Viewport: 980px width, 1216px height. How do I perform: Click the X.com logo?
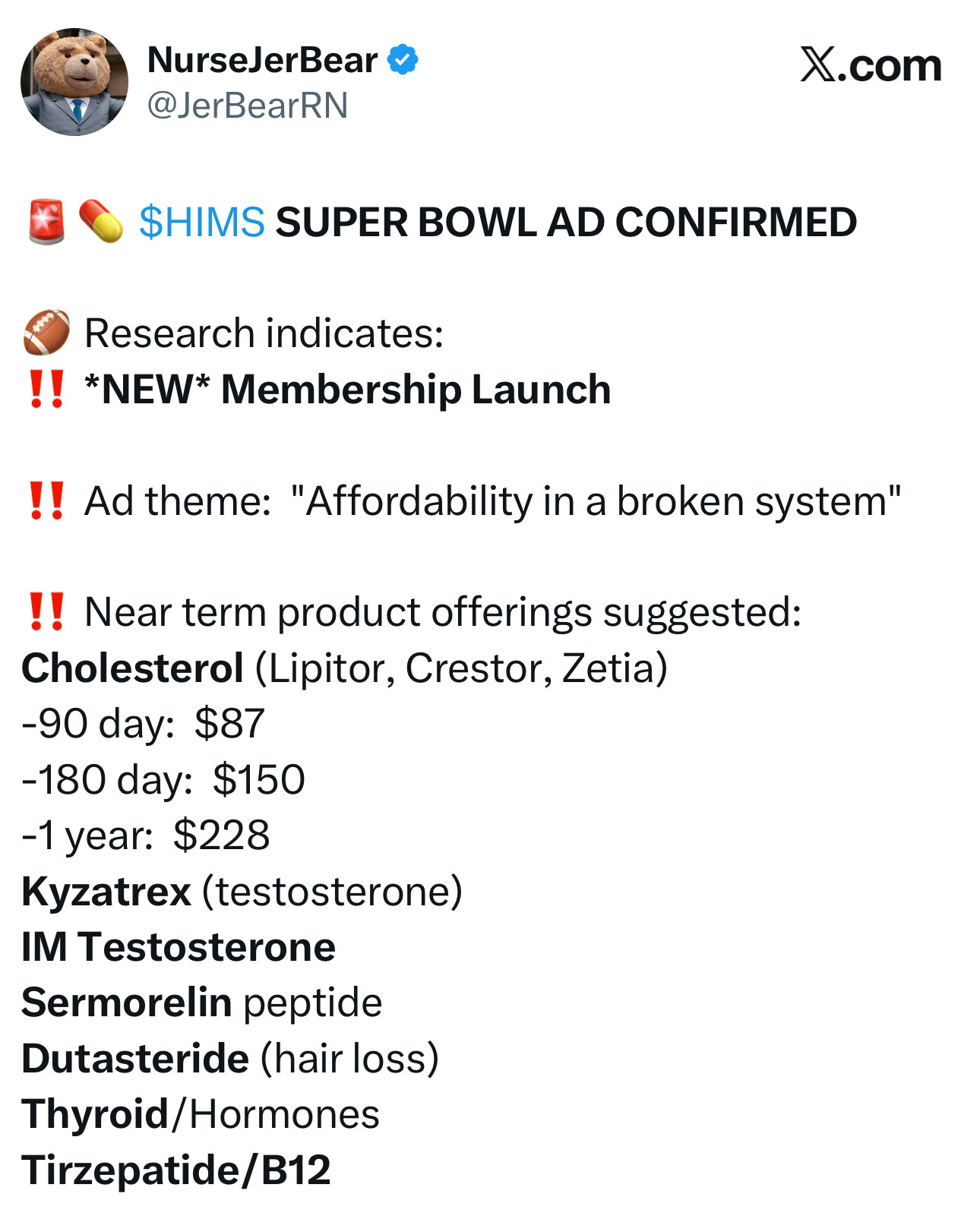click(x=871, y=65)
